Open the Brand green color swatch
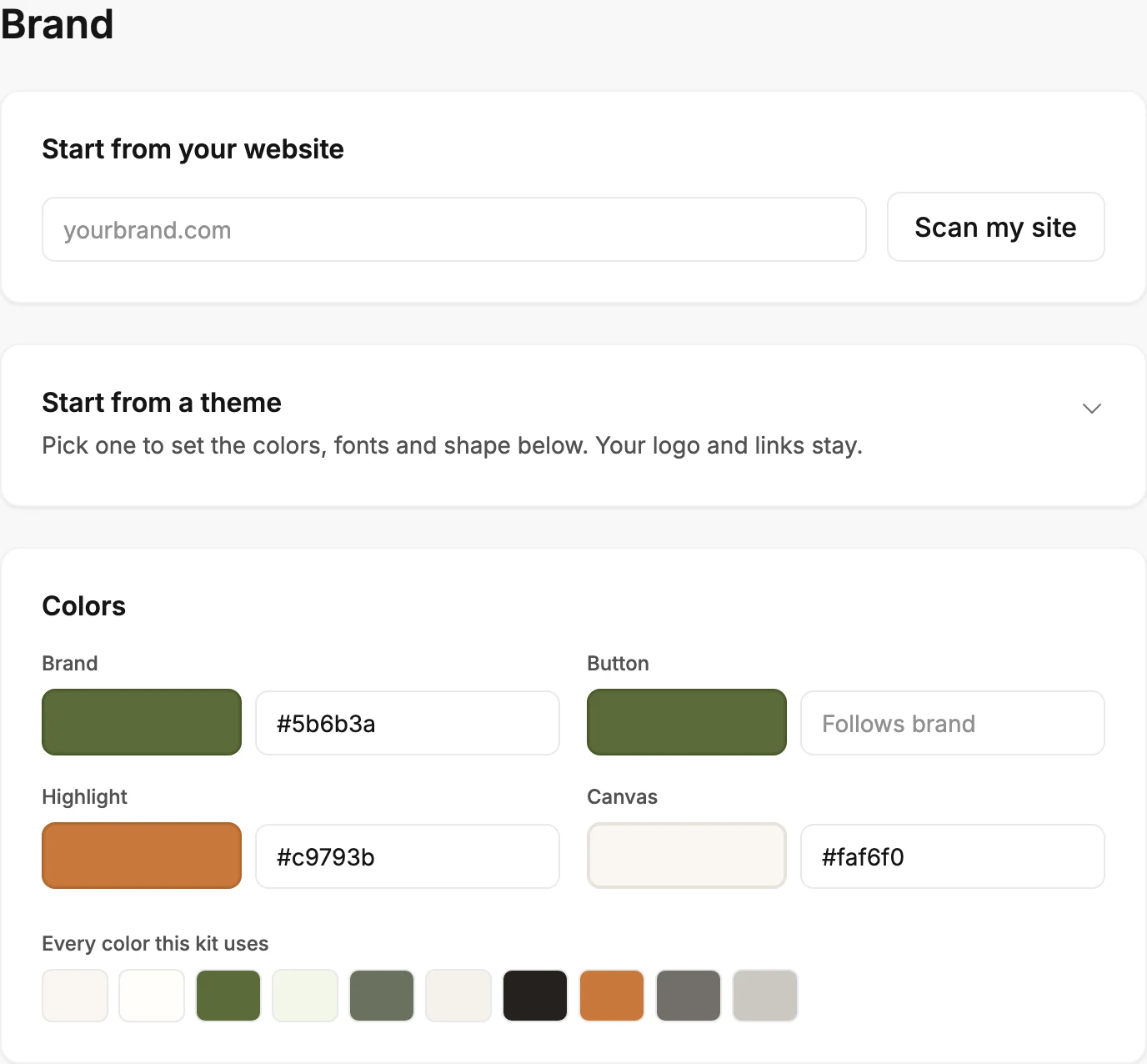Image resolution: width=1147 pixels, height=1064 pixels. click(x=142, y=722)
